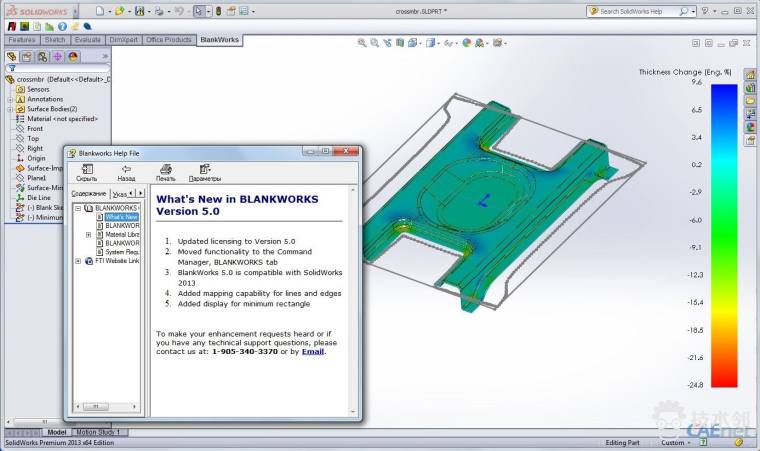
Task: Open the Options list icon
Action: pyautogui.click(x=244, y=11)
